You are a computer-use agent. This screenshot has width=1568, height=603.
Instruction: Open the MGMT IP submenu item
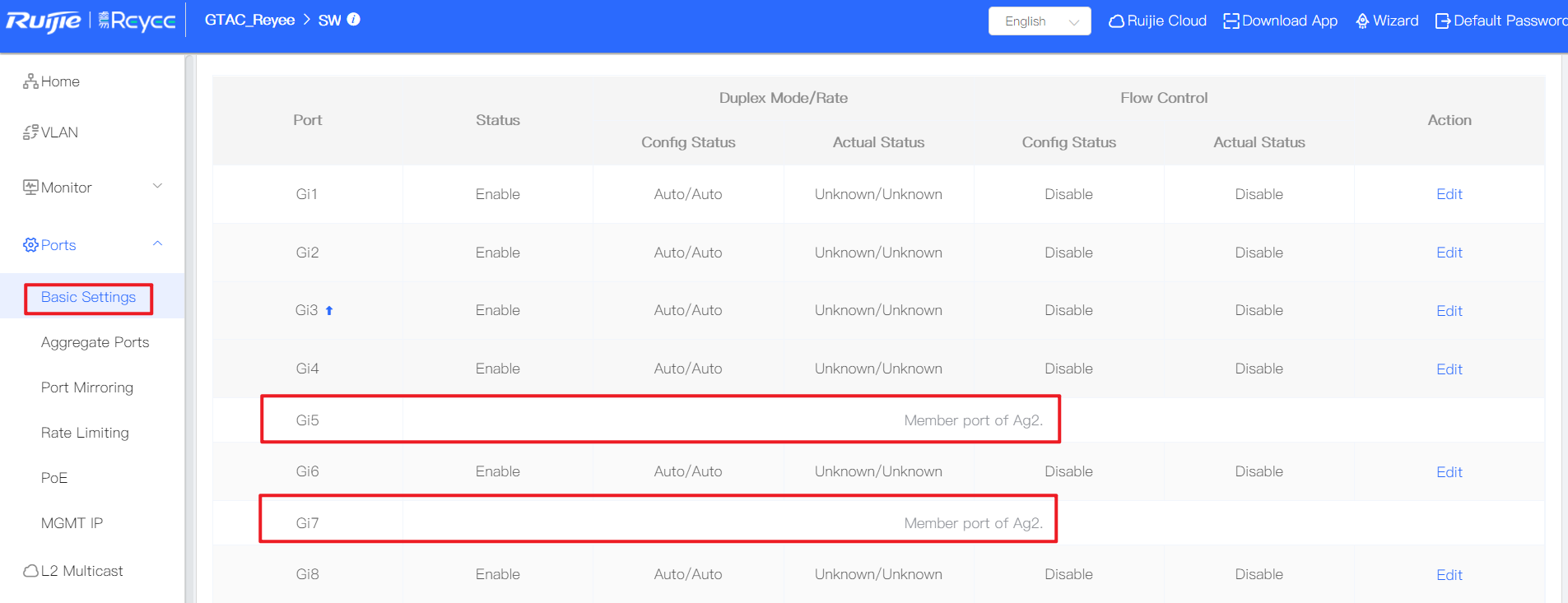pos(72,523)
